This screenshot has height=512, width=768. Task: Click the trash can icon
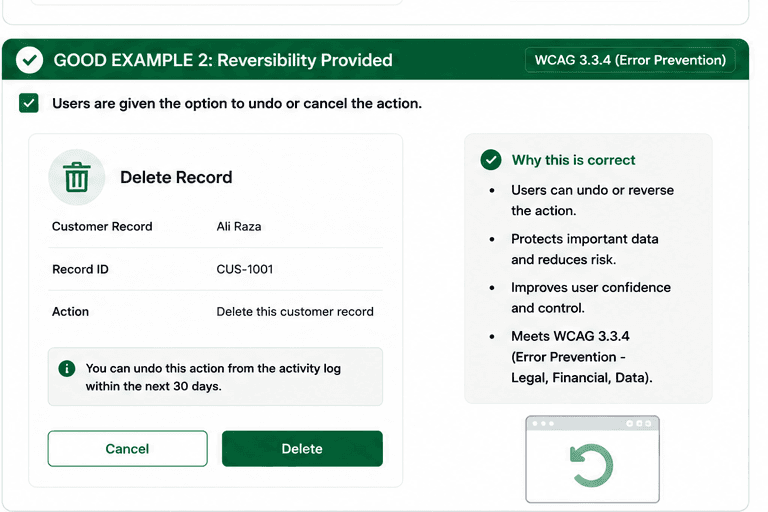click(x=77, y=177)
